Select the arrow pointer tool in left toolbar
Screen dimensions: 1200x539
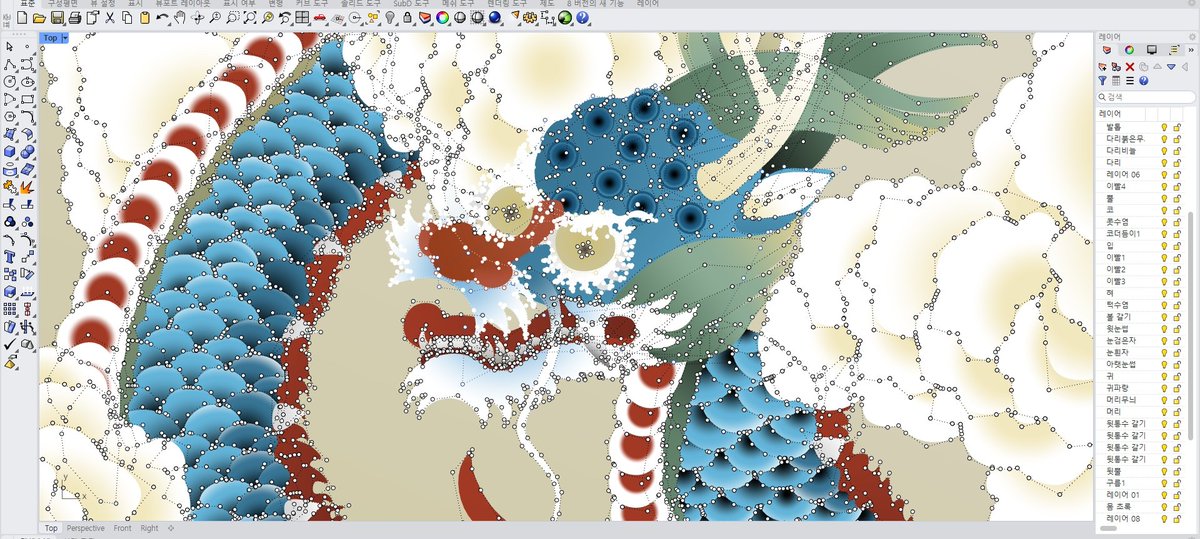point(11,46)
